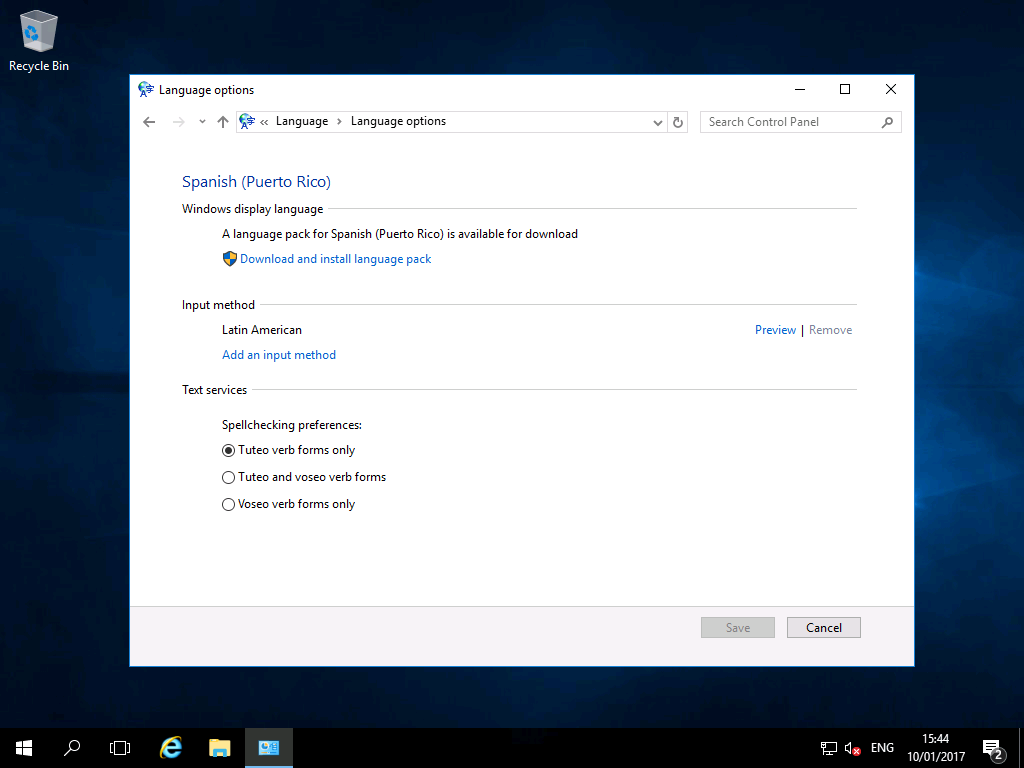
Task: Click the search magnifier icon
Action: pos(887,122)
